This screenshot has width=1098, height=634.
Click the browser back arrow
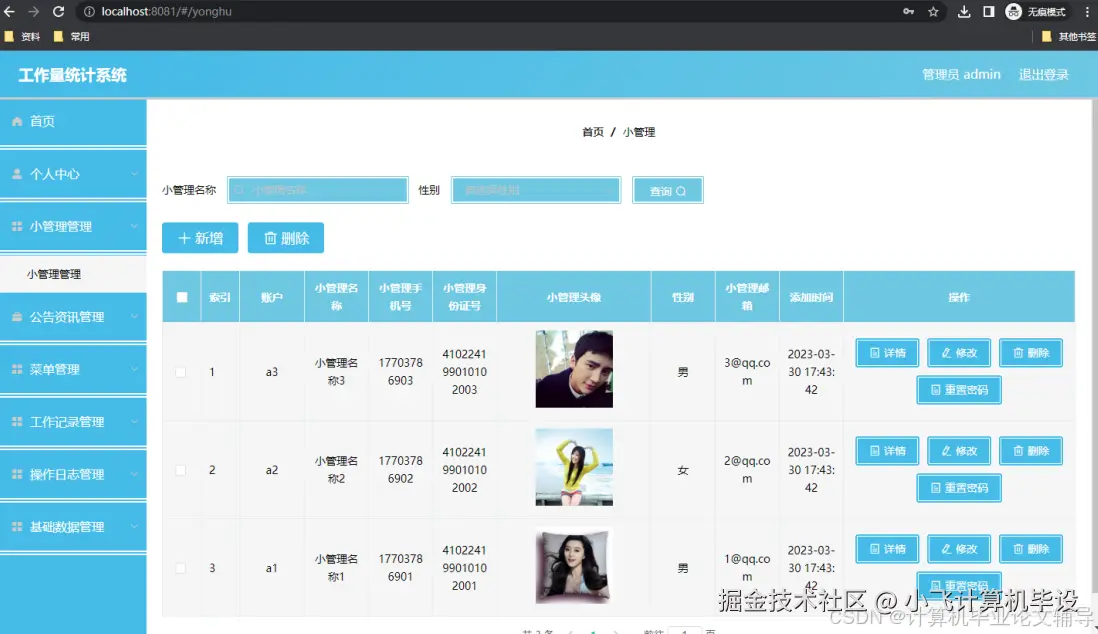10,11
